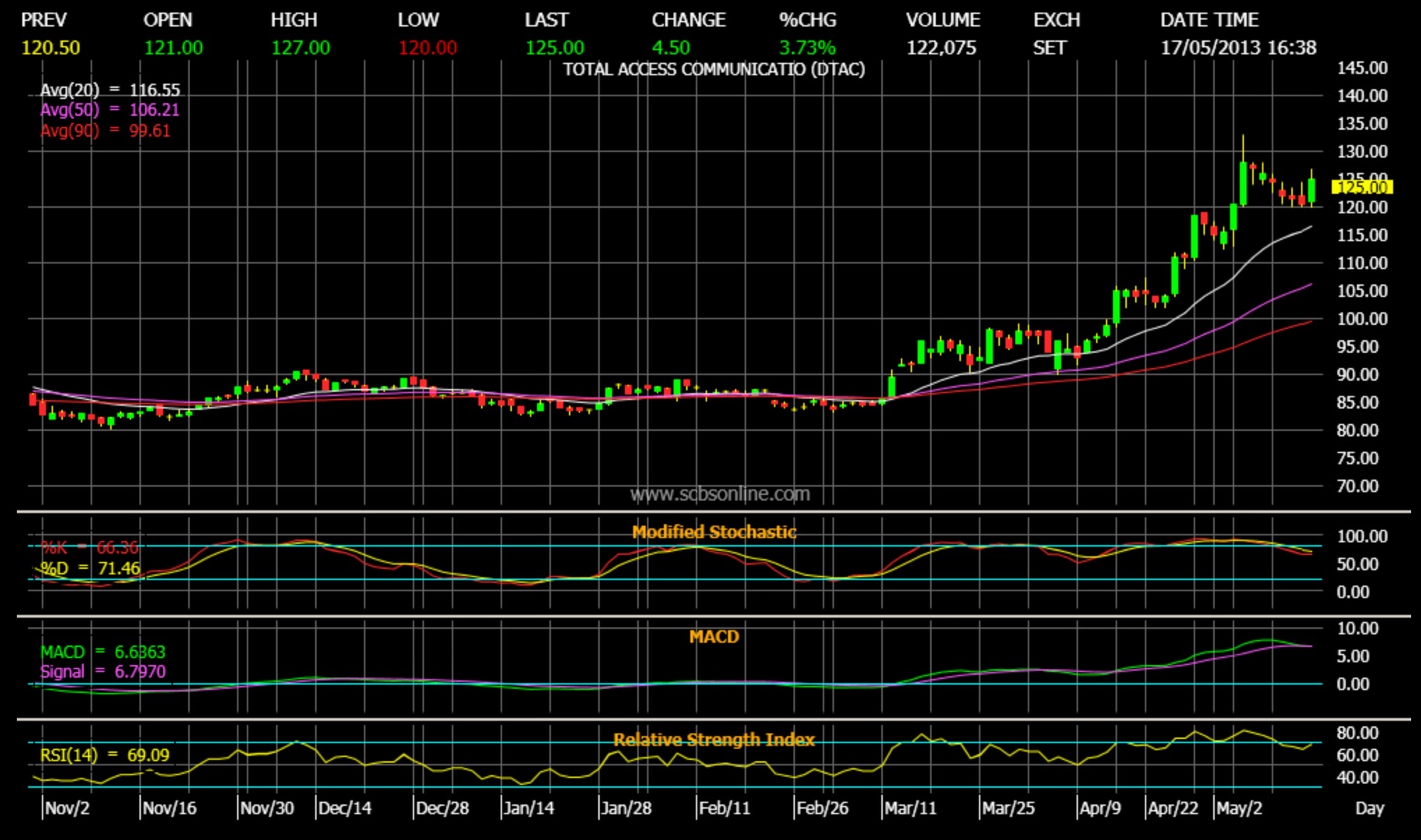Click the 115.00 price axis label
The image size is (1421, 840).
point(1362,235)
